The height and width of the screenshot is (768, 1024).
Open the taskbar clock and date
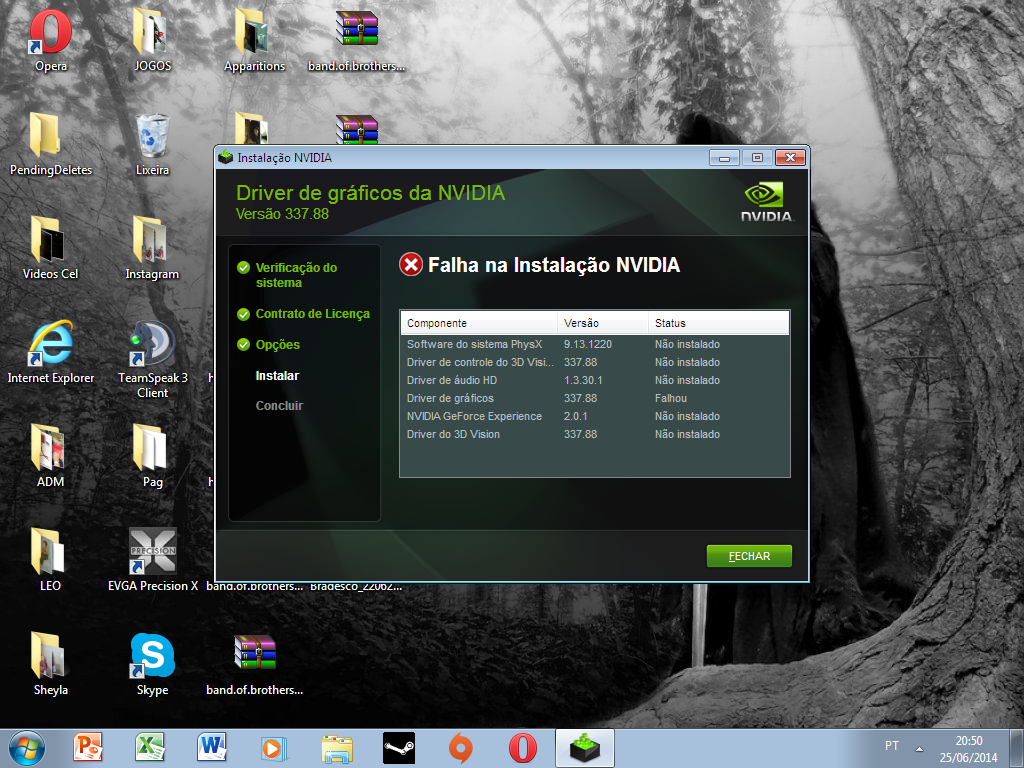click(x=968, y=749)
